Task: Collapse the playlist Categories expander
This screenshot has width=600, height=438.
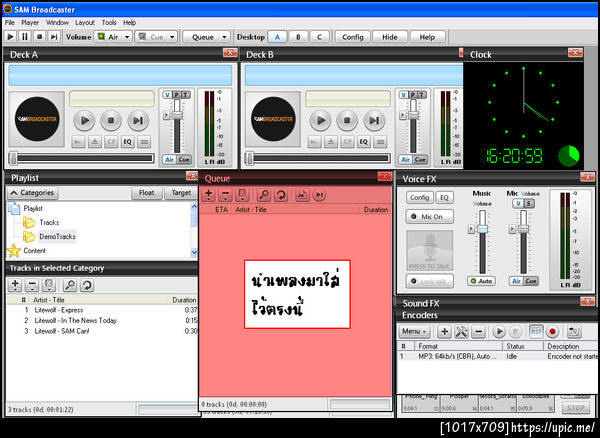Action: (32, 193)
